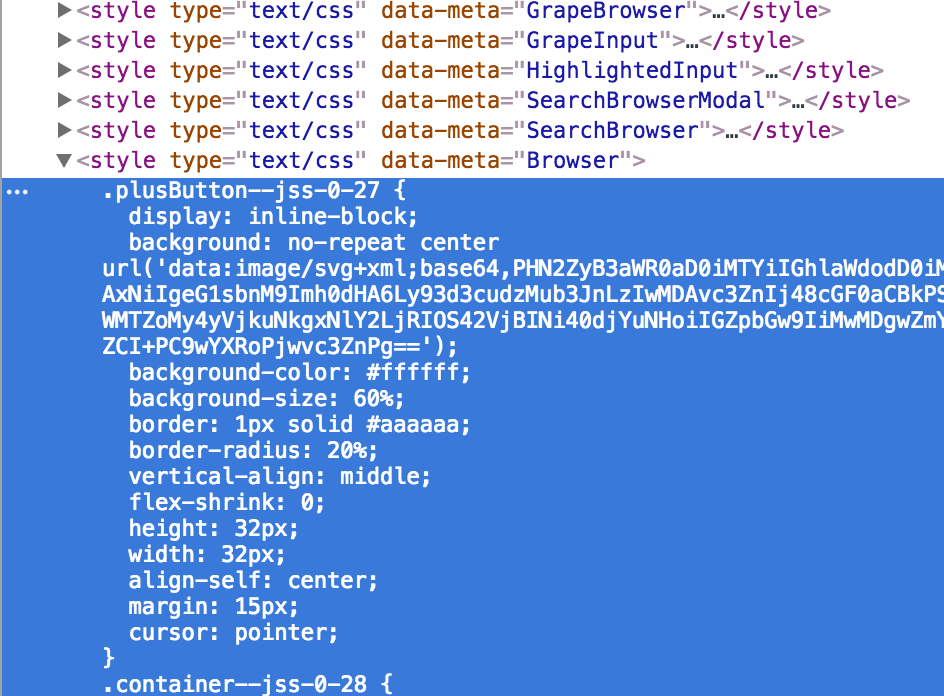This screenshot has width=944, height=696.
Task: Select the SearchBrowserModal attribute value
Action: click(x=645, y=101)
